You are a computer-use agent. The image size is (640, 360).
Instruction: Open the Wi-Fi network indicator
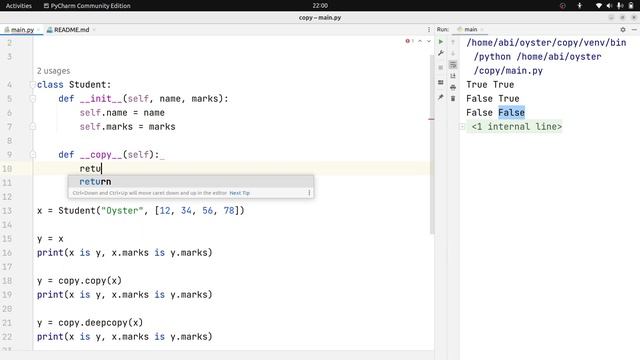599,6
